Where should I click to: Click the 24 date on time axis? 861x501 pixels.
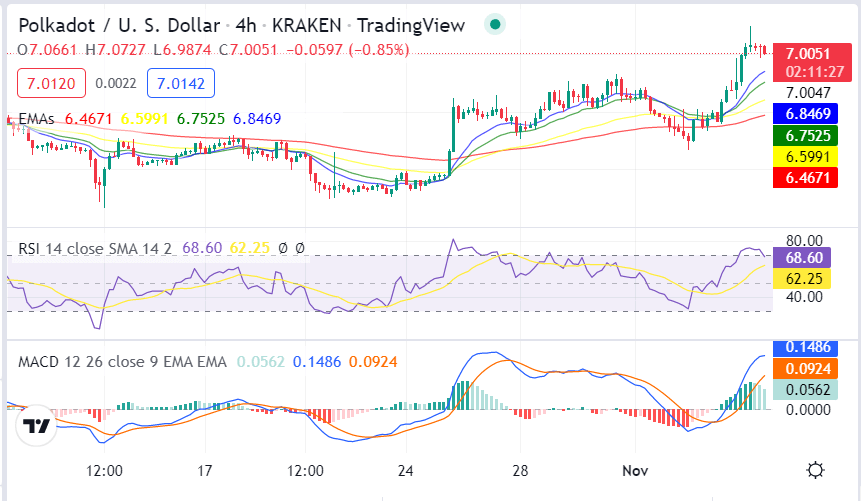click(405, 471)
